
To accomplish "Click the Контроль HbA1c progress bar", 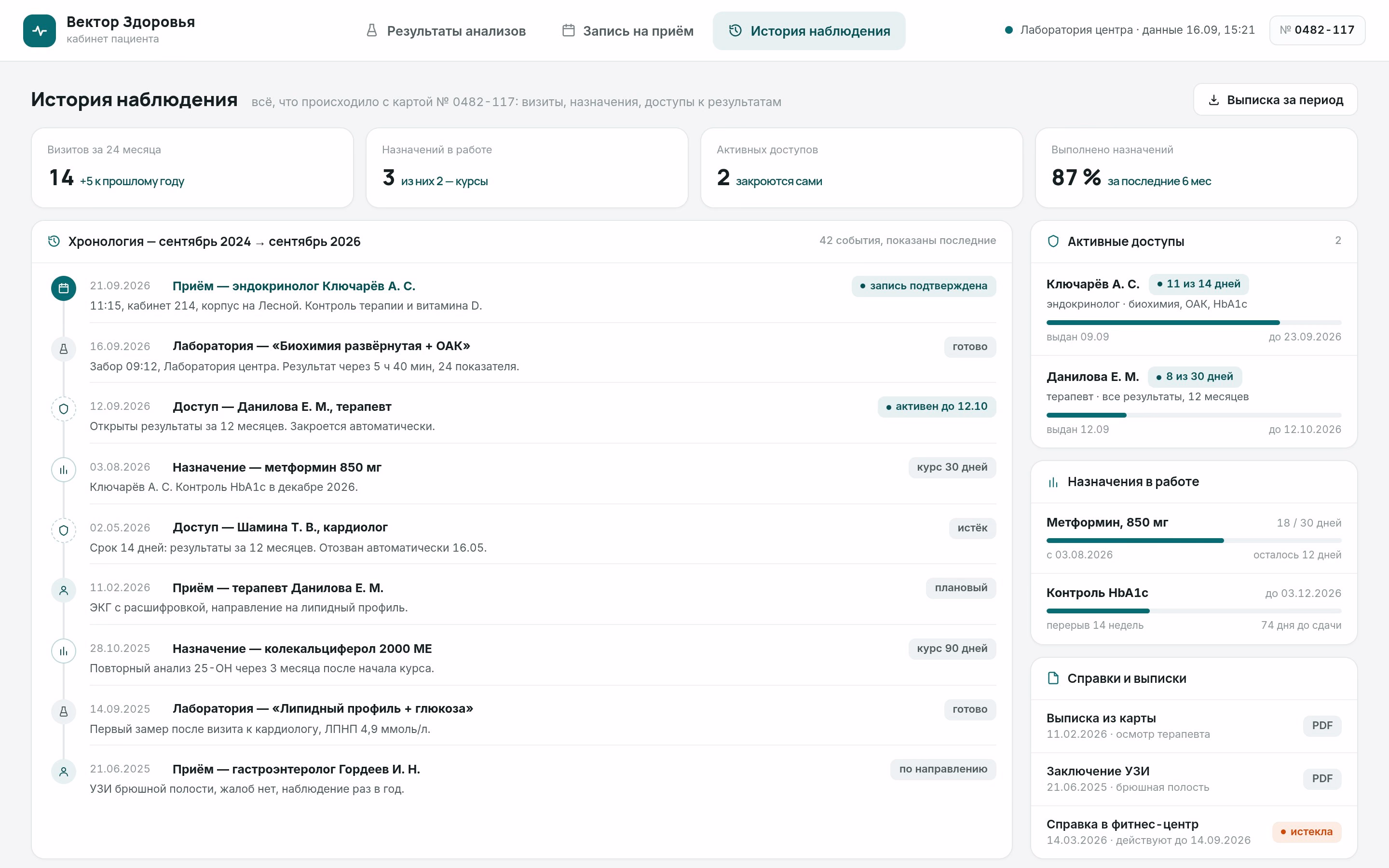I will coord(1193,611).
